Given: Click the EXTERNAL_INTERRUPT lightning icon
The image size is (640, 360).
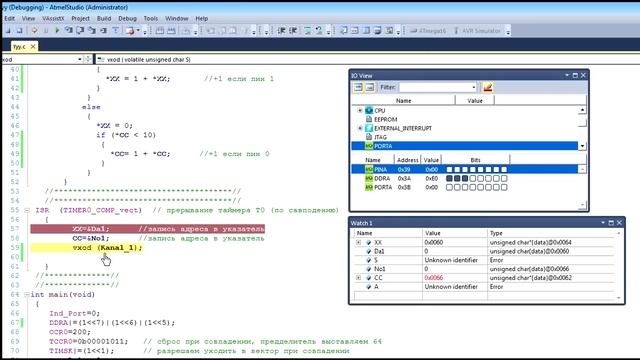Looking at the screenshot, I should coord(369,128).
